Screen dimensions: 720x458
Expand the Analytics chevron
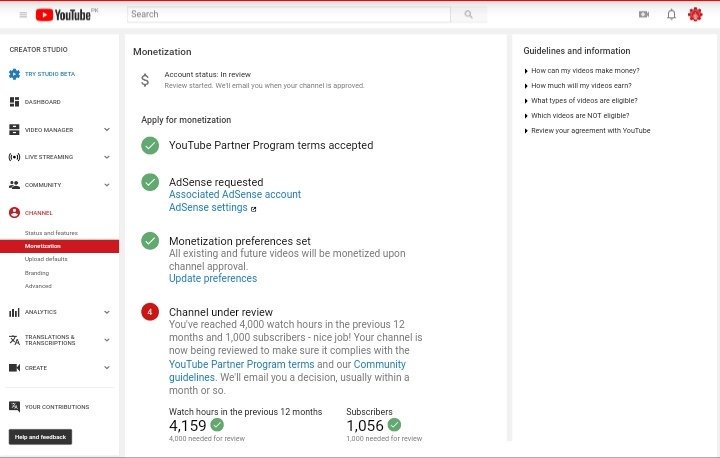pos(107,312)
